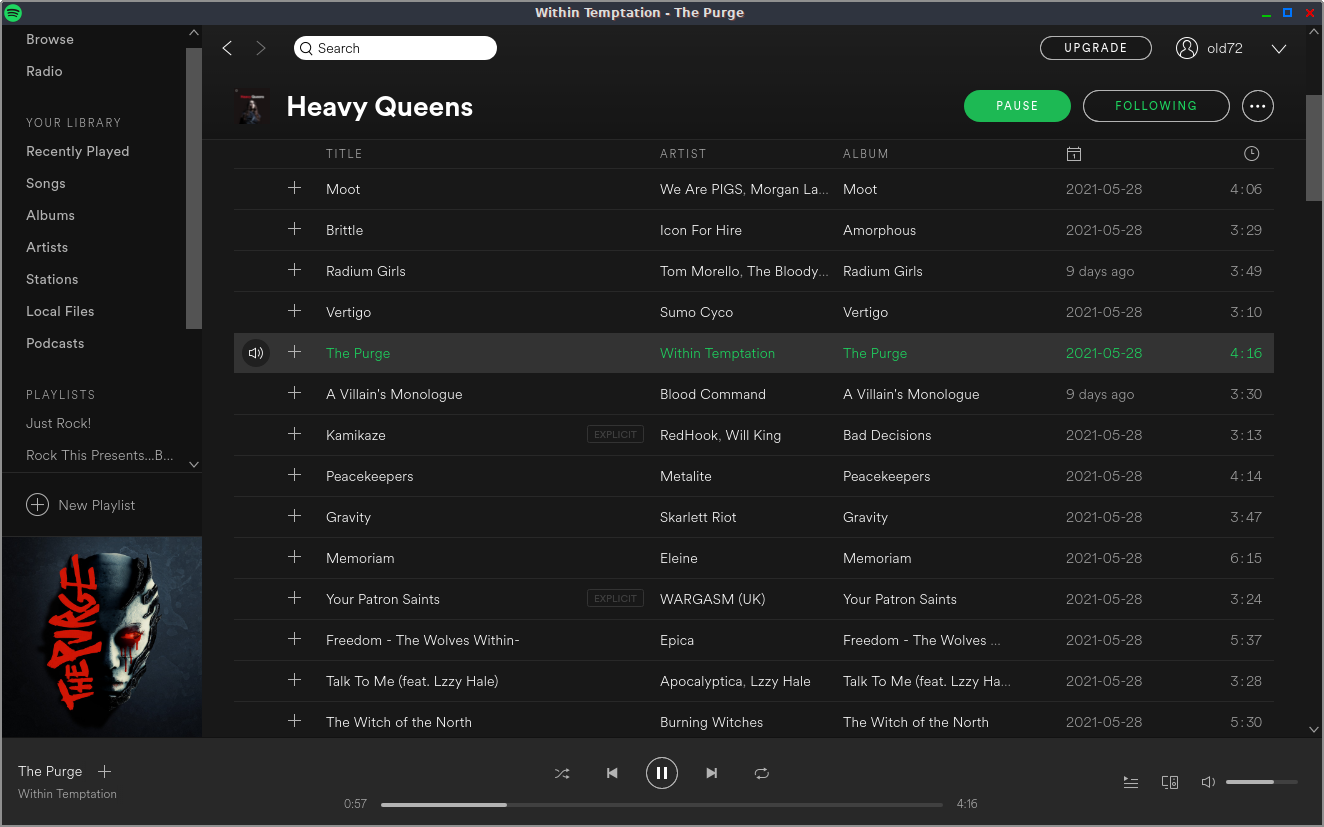Click the old72 user profile icon
The width and height of the screenshot is (1324, 827).
[x=1187, y=48]
